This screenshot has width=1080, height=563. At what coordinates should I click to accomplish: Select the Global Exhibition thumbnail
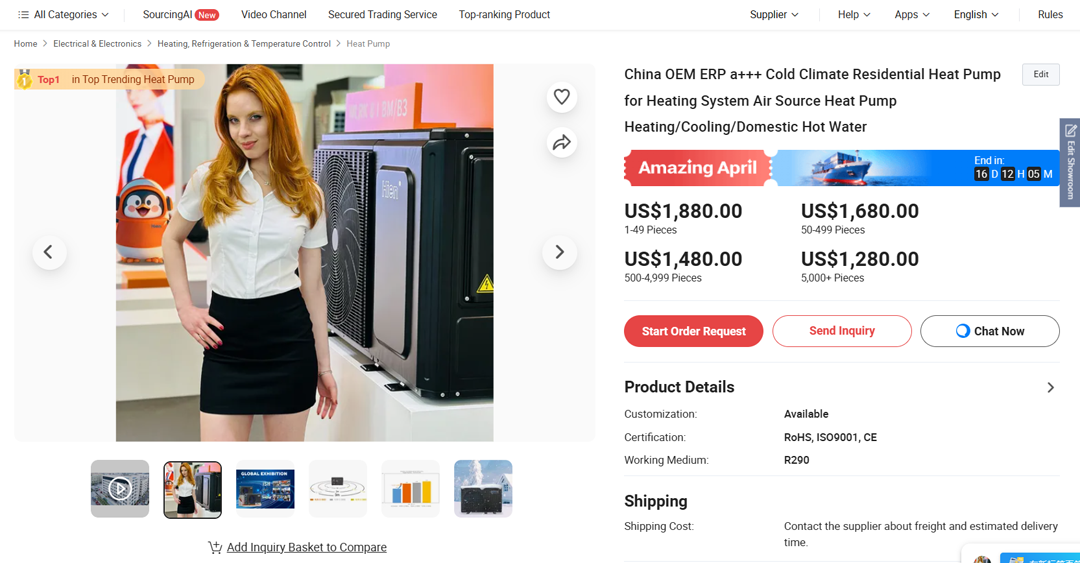coord(265,489)
